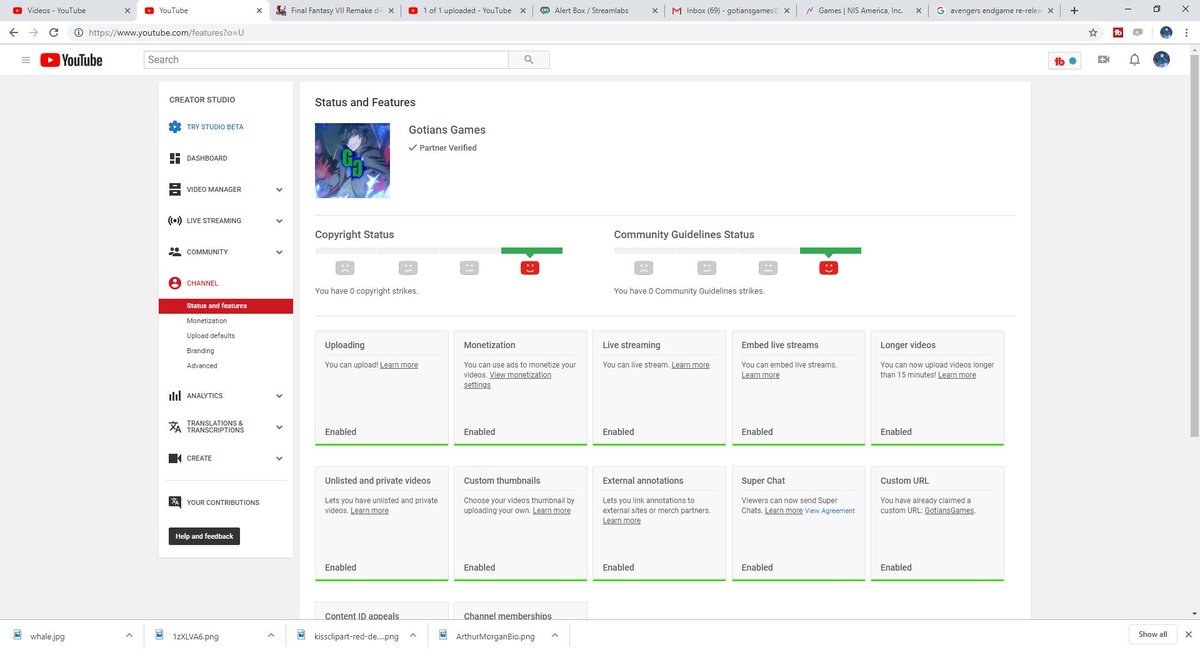
Task: Expand the Analytics section
Action: [279, 396]
